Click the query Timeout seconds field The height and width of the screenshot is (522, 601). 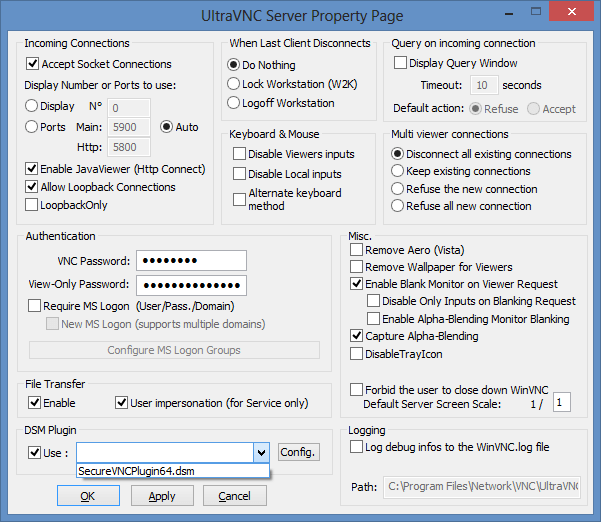point(484,85)
